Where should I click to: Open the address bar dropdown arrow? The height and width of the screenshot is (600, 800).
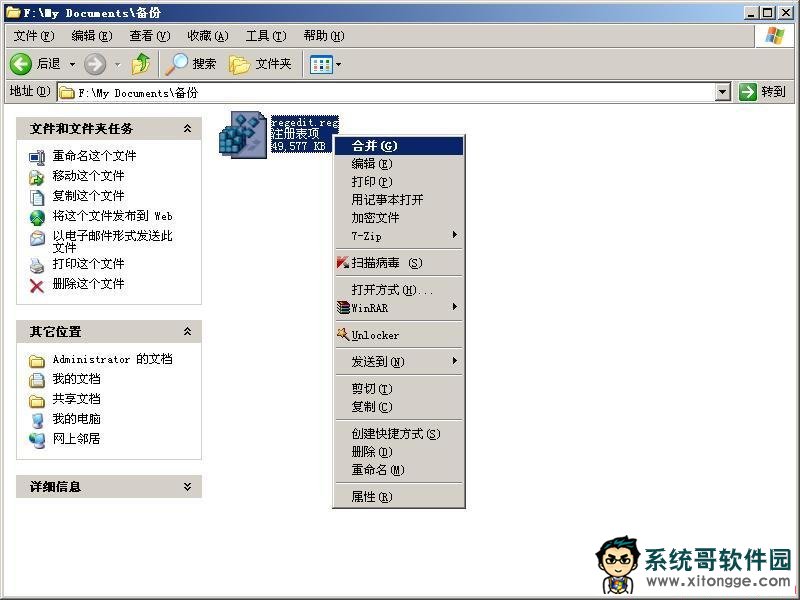[x=723, y=92]
